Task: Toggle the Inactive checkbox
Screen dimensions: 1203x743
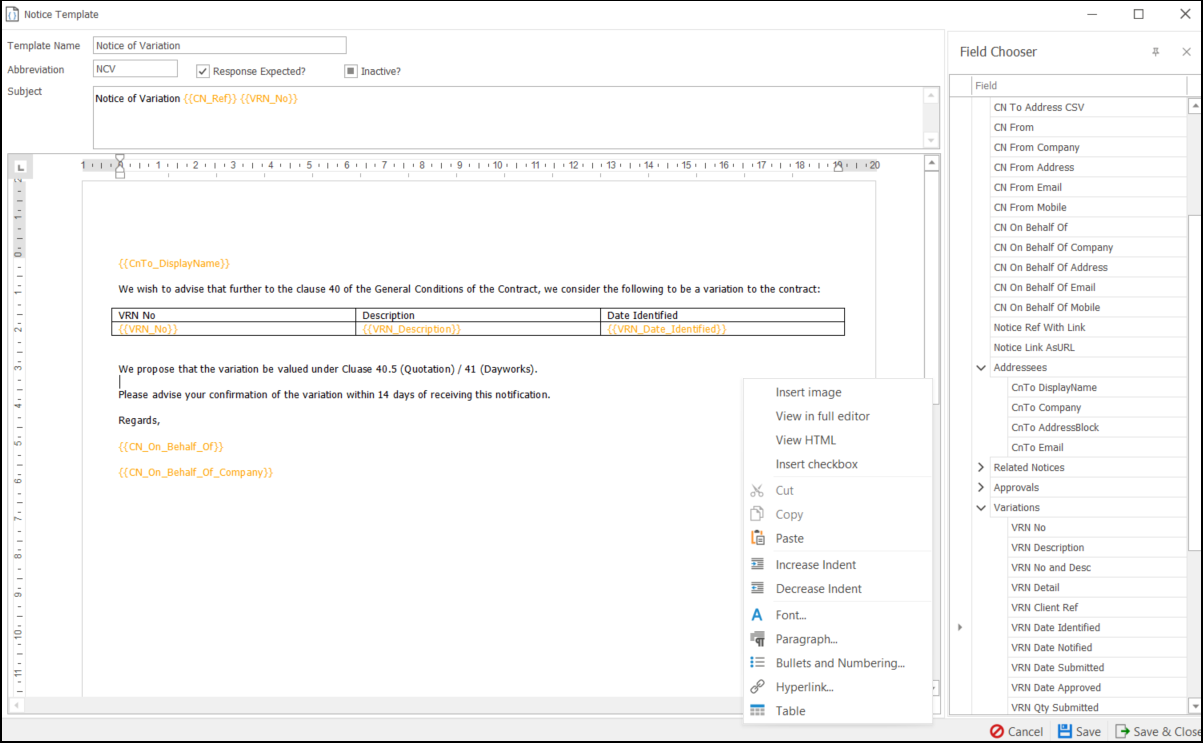Action: [x=351, y=71]
